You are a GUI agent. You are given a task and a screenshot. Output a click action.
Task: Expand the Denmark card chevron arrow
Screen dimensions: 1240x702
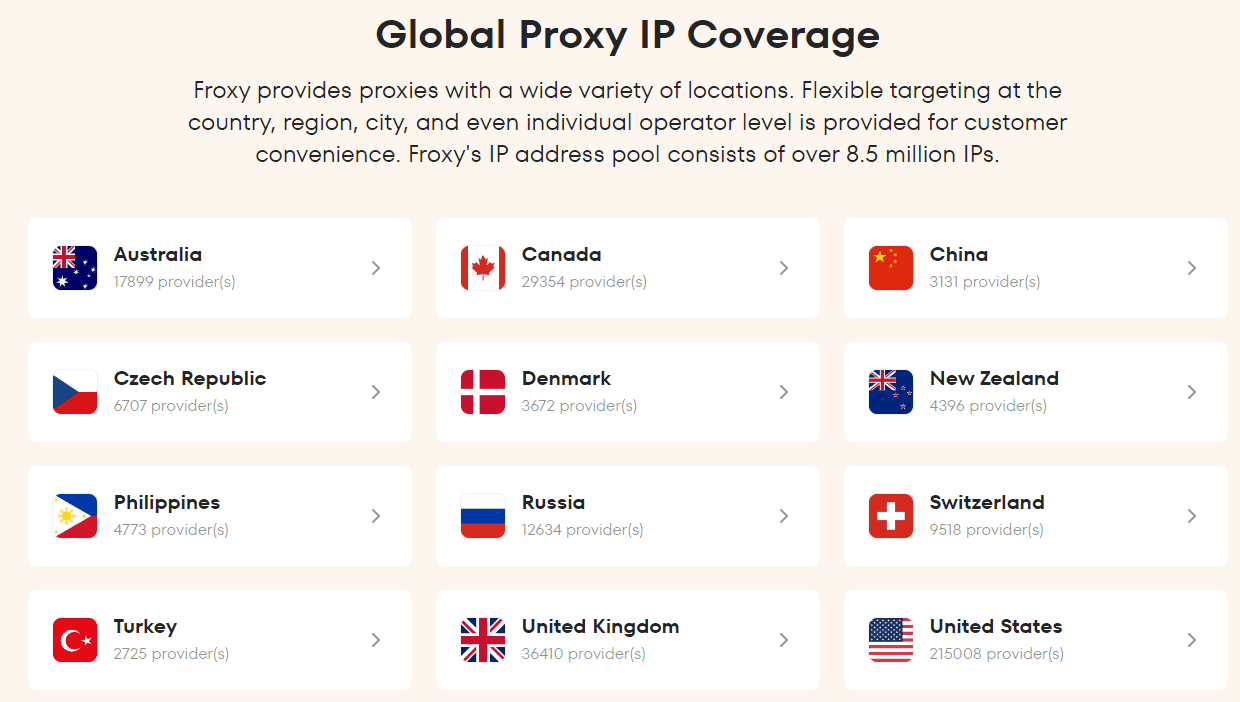tap(784, 392)
